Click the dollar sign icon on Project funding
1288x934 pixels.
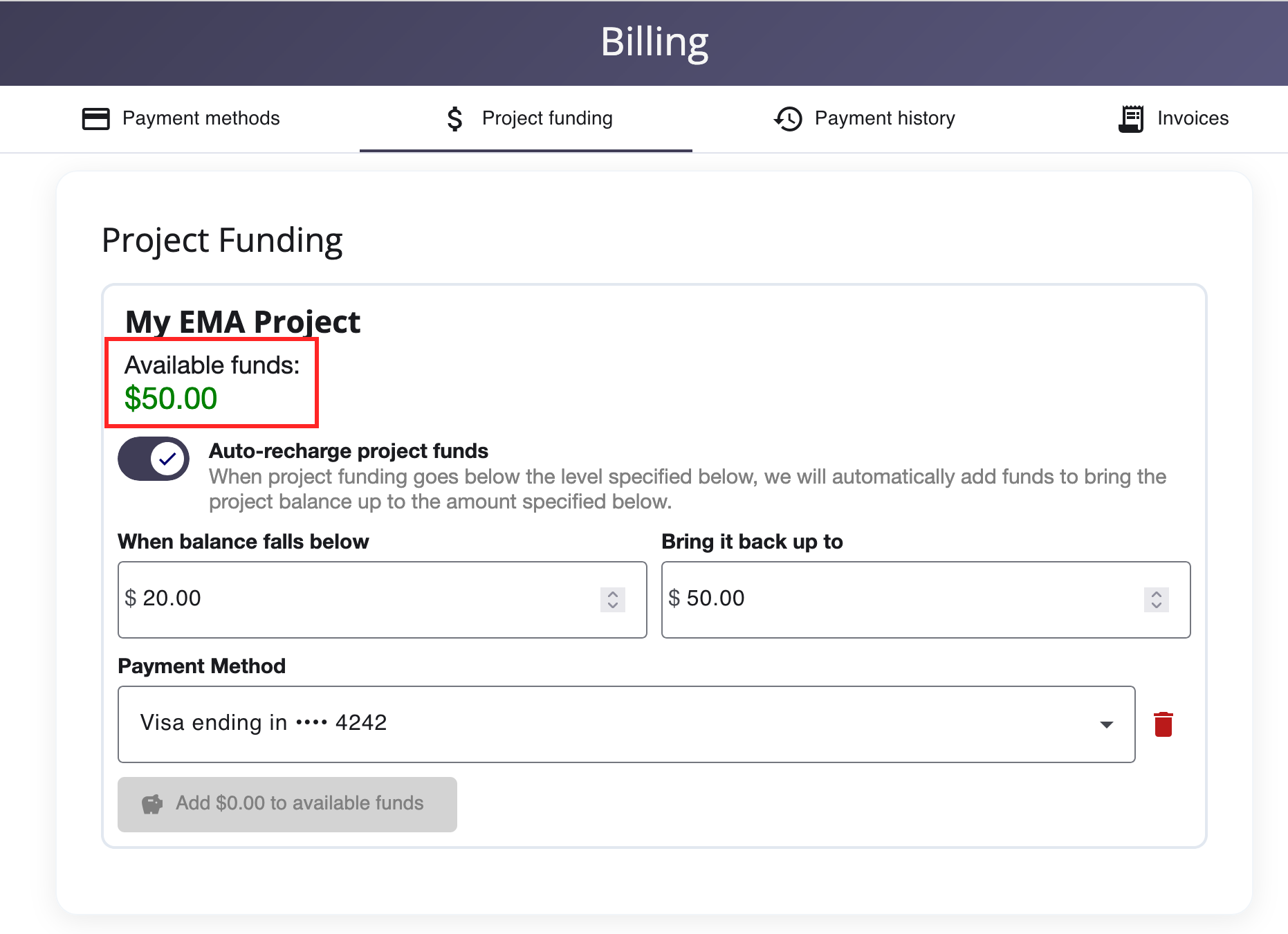point(454,118)
